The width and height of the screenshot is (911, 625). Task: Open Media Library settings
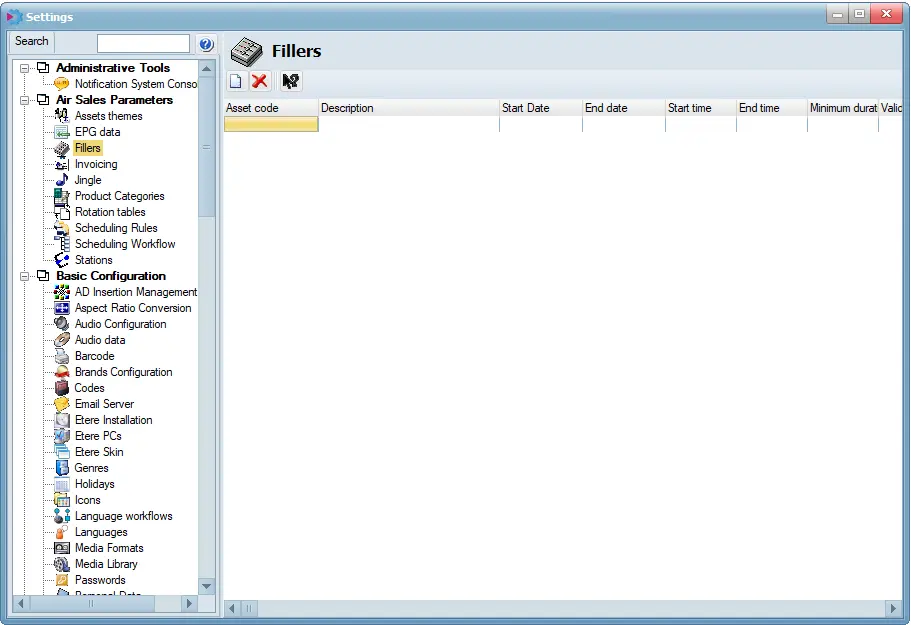[x=106, y=564]
